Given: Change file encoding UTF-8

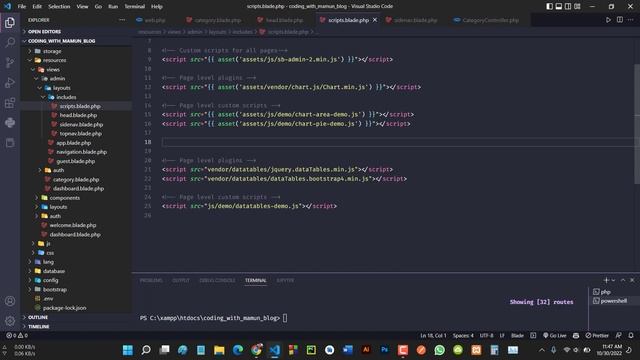Looking at the screenshot, I should click(x=486, y=336).
